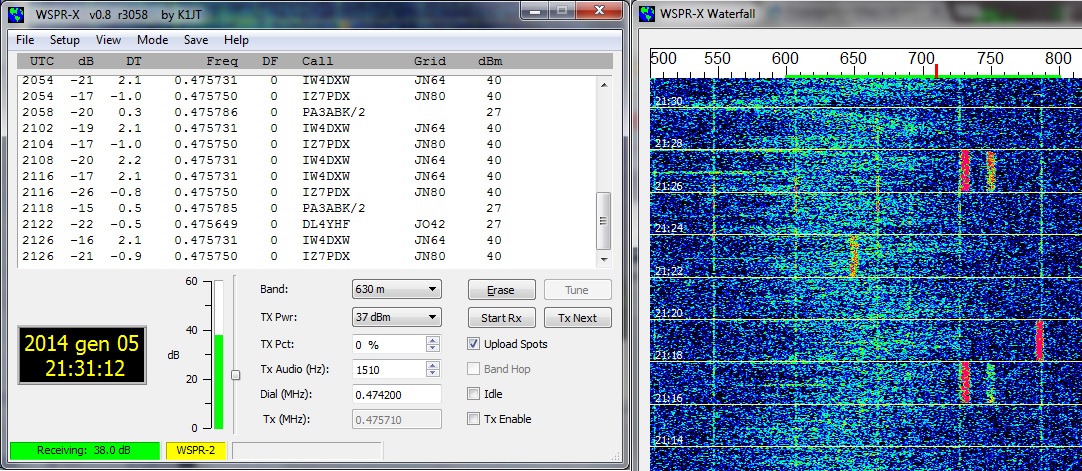This screenshot has width=1082, height=471.
Task: Click the red signal trace near 21:18 in waterfall
Action: [1039, 340]
